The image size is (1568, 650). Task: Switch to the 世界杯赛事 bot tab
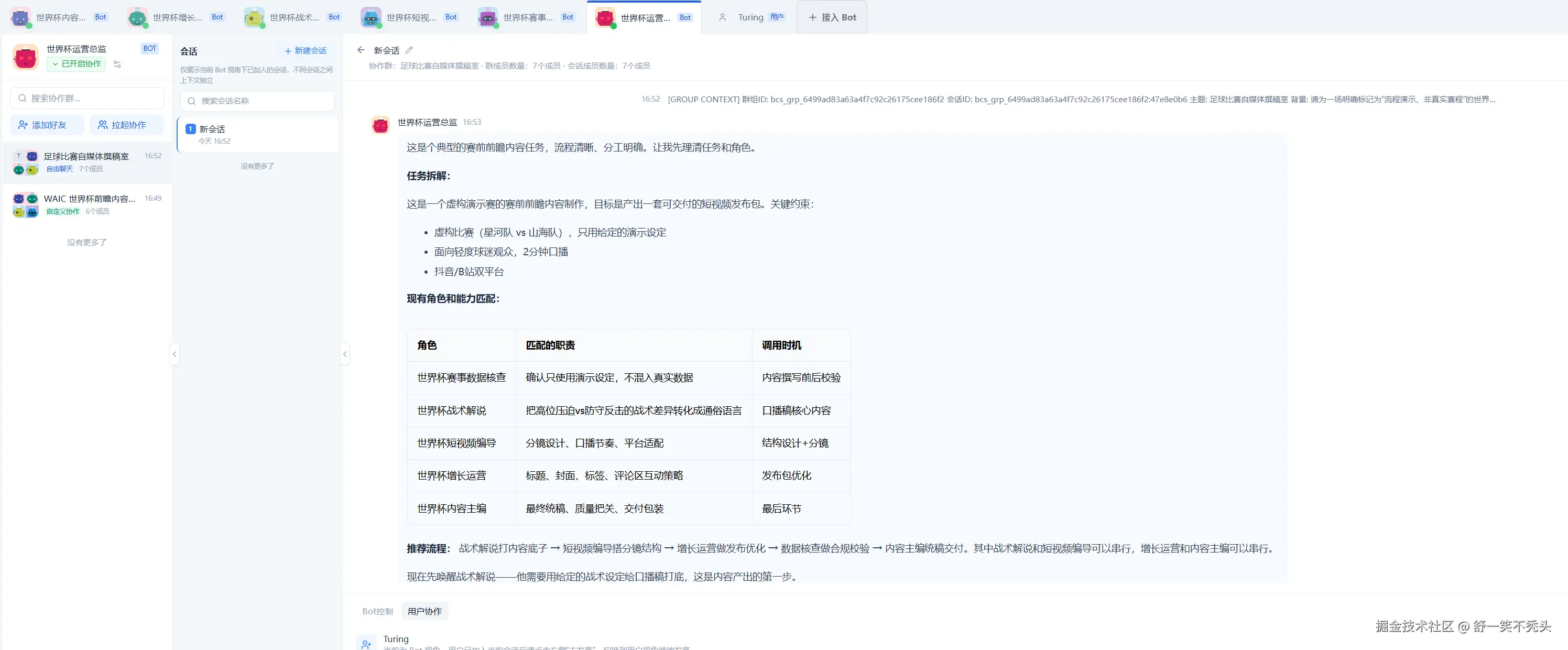point(527,17)
